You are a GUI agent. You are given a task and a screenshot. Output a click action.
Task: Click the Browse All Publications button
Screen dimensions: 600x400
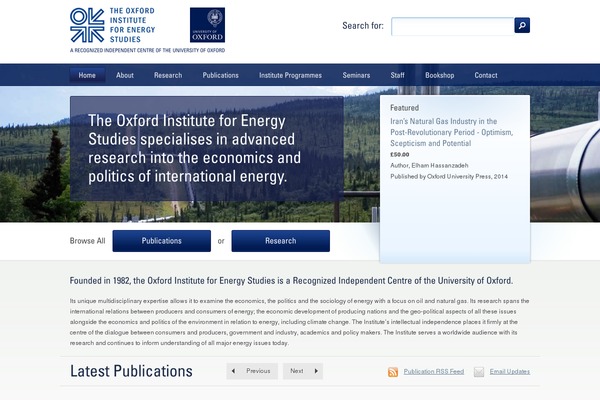161,241
